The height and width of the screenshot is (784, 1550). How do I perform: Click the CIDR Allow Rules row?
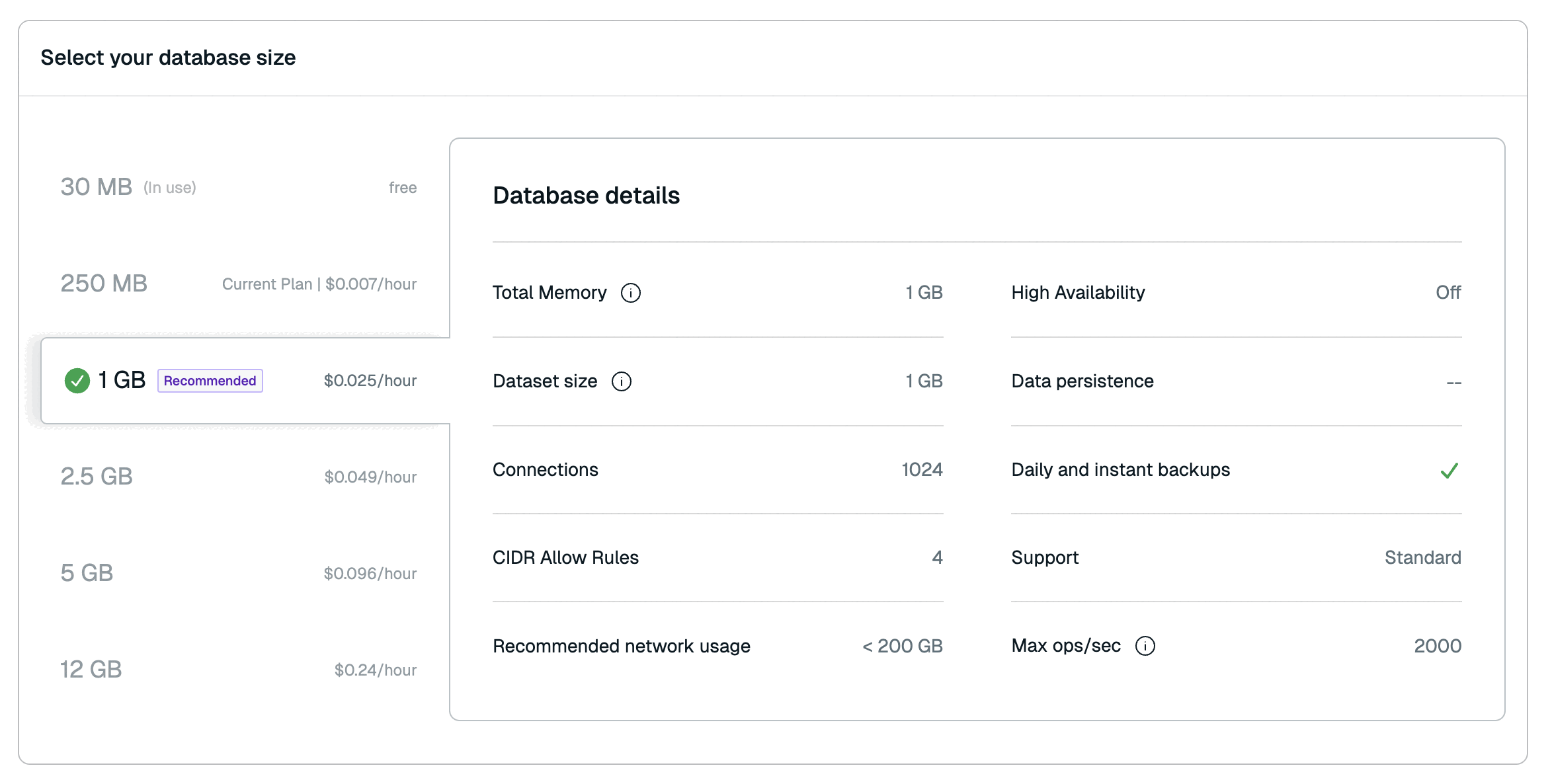click(x=565, y=557)
